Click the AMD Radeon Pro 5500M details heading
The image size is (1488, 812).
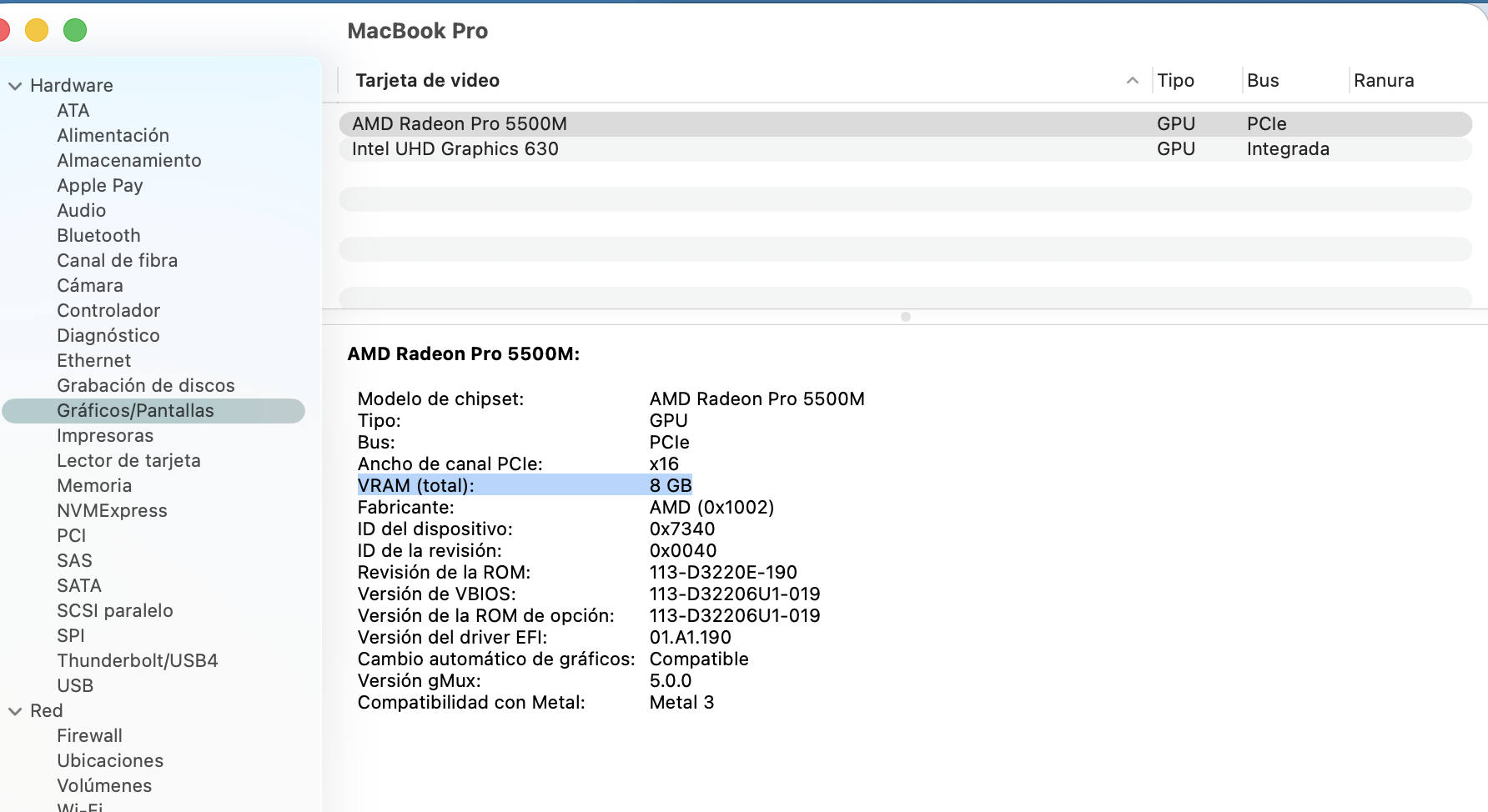(464, 353)
